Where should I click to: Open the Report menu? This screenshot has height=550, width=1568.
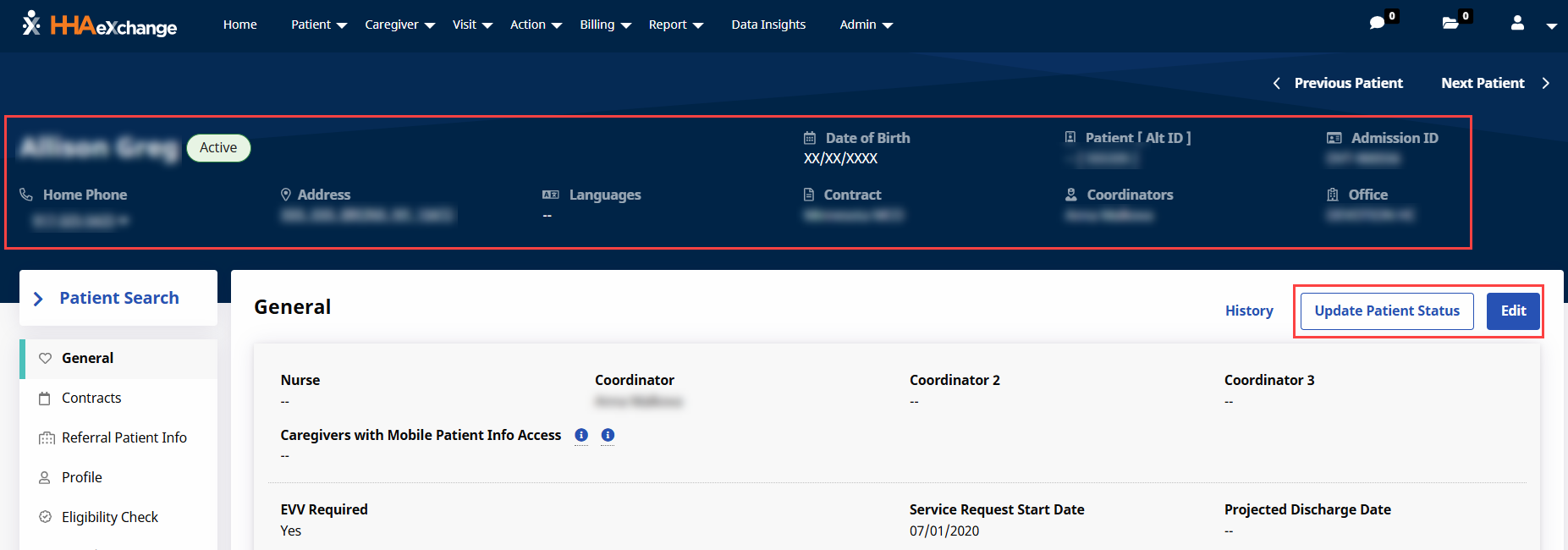pos(675,25)
